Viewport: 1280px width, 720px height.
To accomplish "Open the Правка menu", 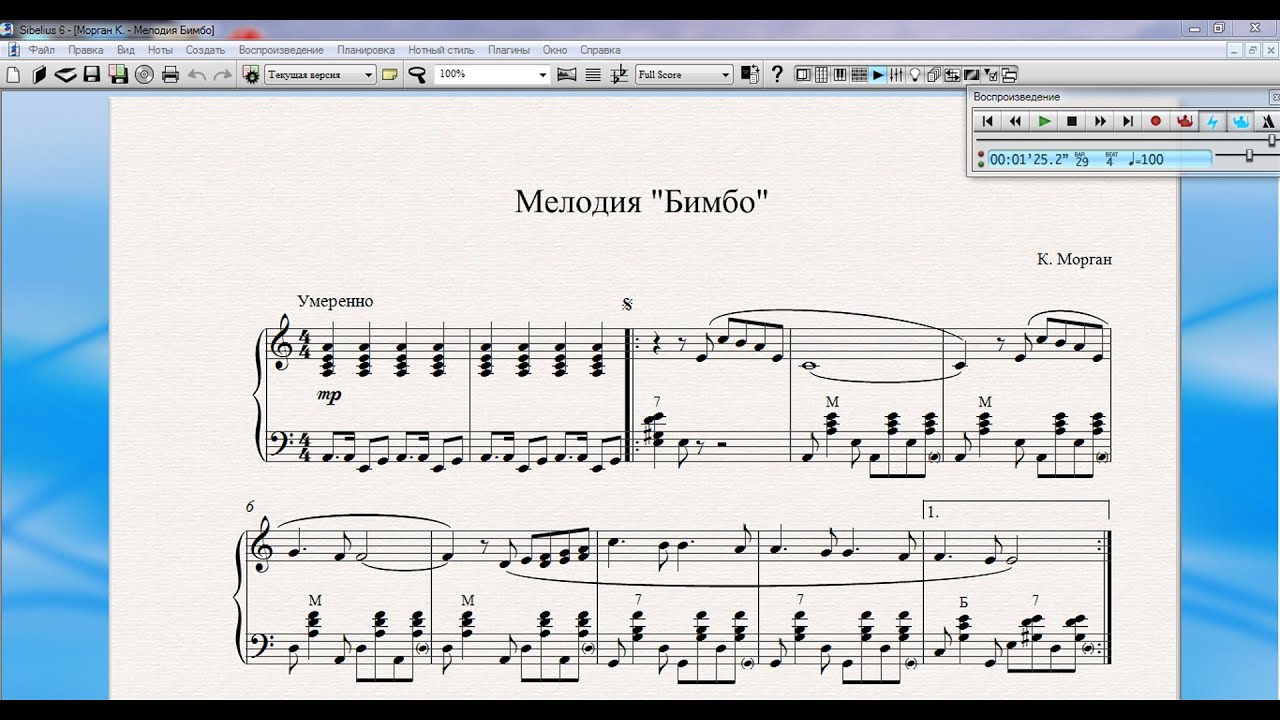I will (86, 49).
